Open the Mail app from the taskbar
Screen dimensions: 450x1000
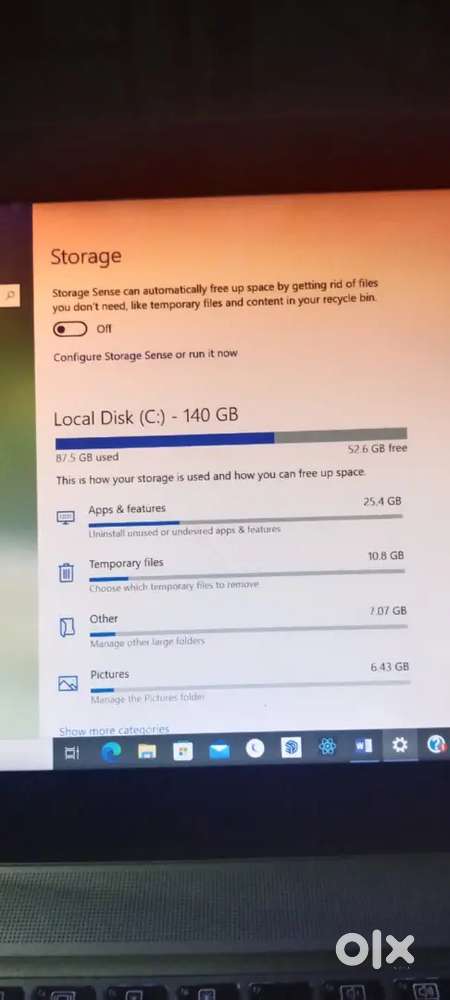(x=219, y=751)
